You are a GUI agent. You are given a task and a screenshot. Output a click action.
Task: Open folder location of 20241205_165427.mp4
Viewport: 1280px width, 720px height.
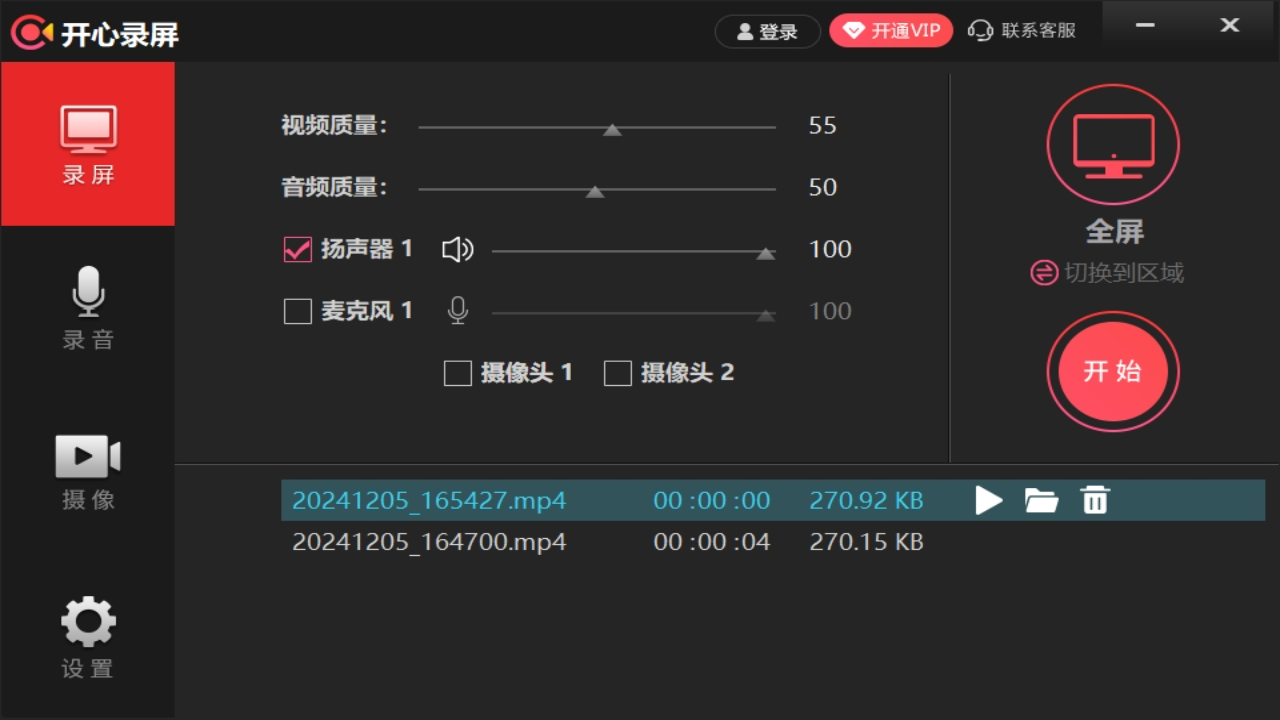click(x=1042, y=500)
